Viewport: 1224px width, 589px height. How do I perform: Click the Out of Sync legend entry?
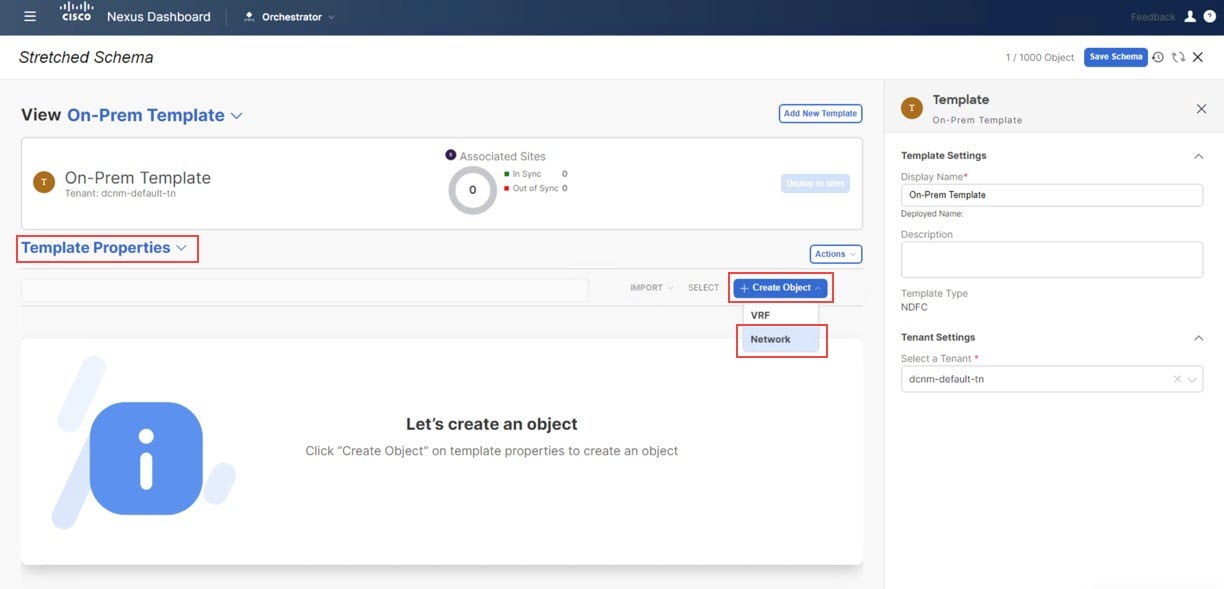[535, 188]
